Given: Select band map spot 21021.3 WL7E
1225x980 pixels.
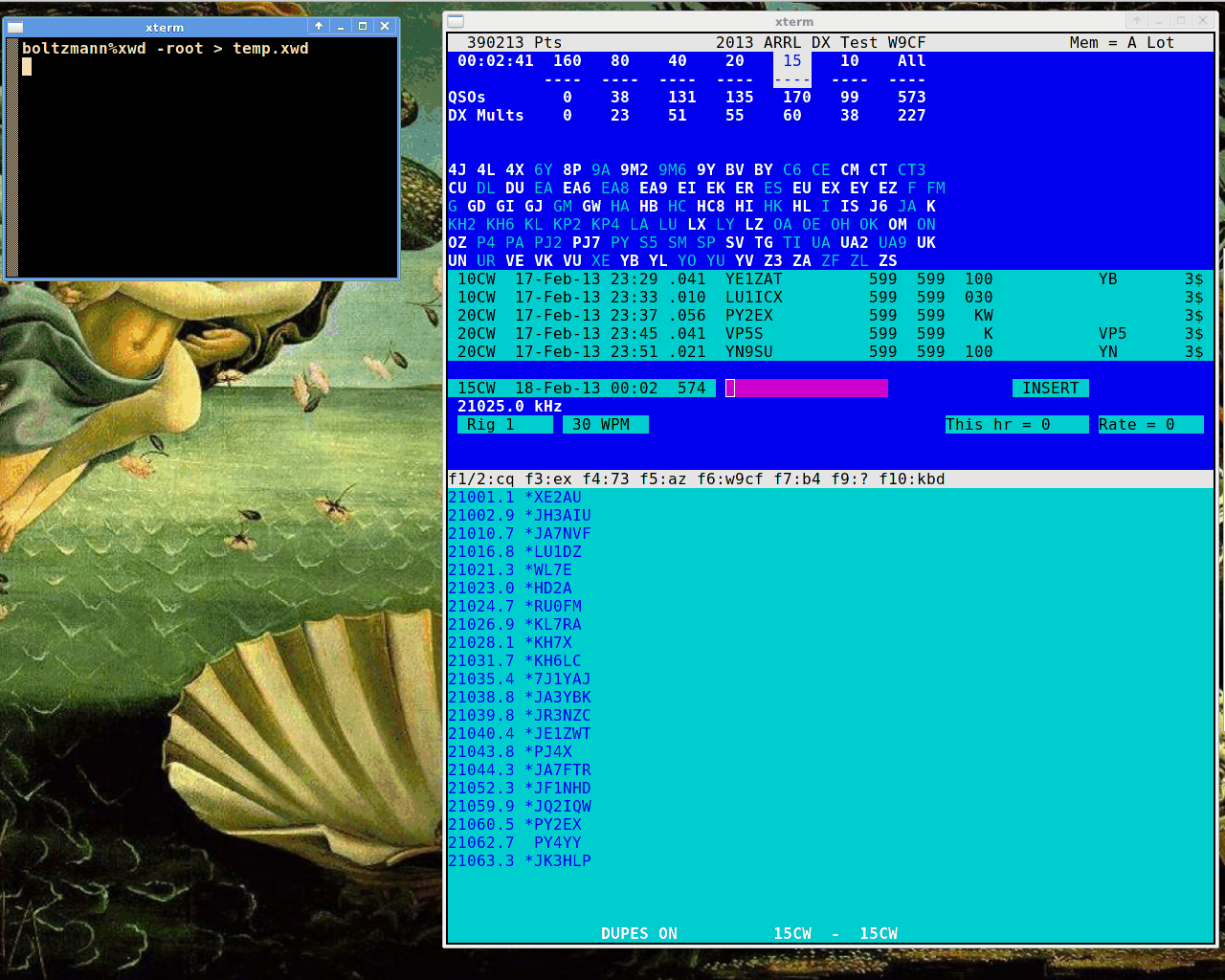Looking at the screenshot, I should (510, 570).
